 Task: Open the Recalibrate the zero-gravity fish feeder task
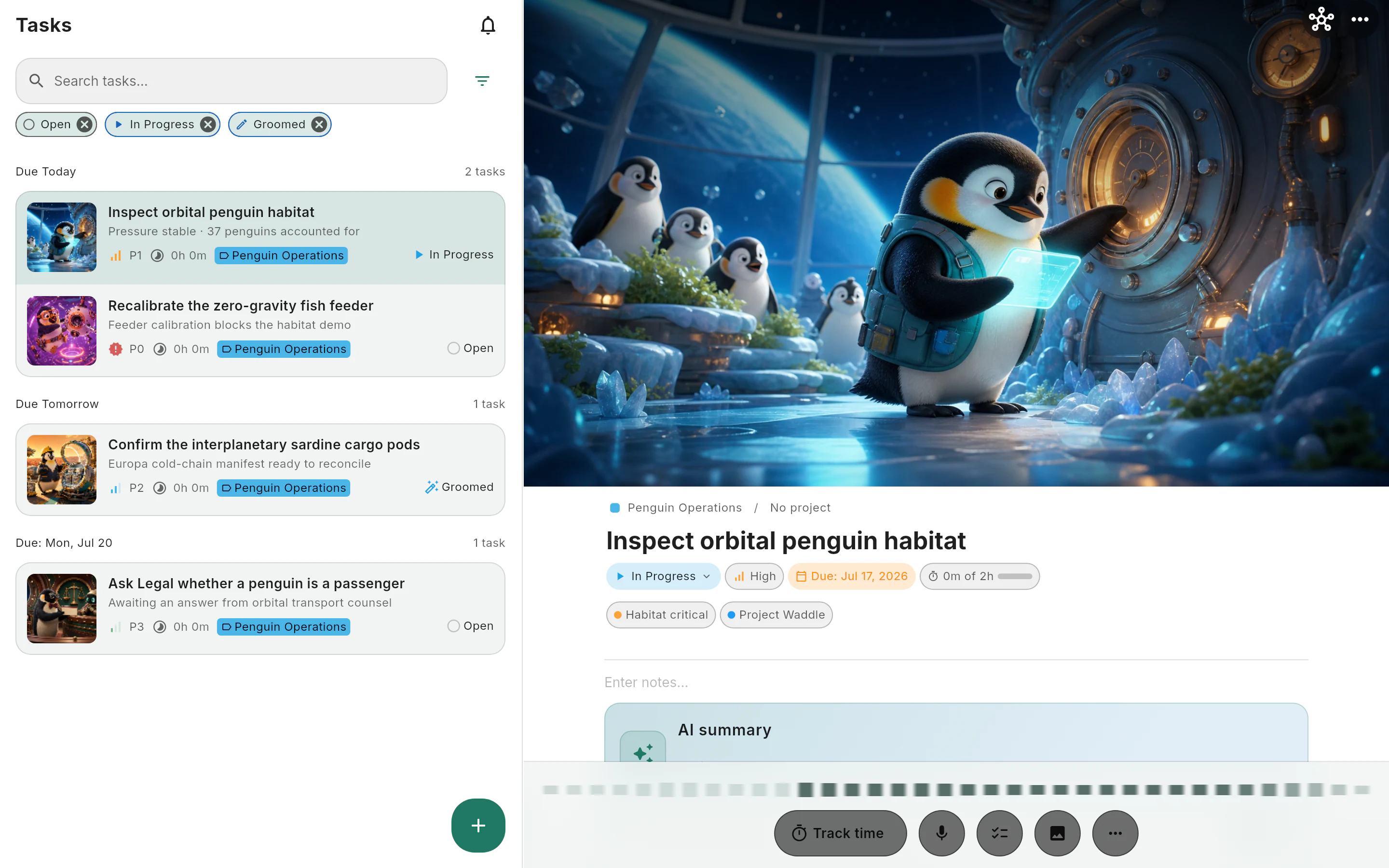(x=260, y=331)
